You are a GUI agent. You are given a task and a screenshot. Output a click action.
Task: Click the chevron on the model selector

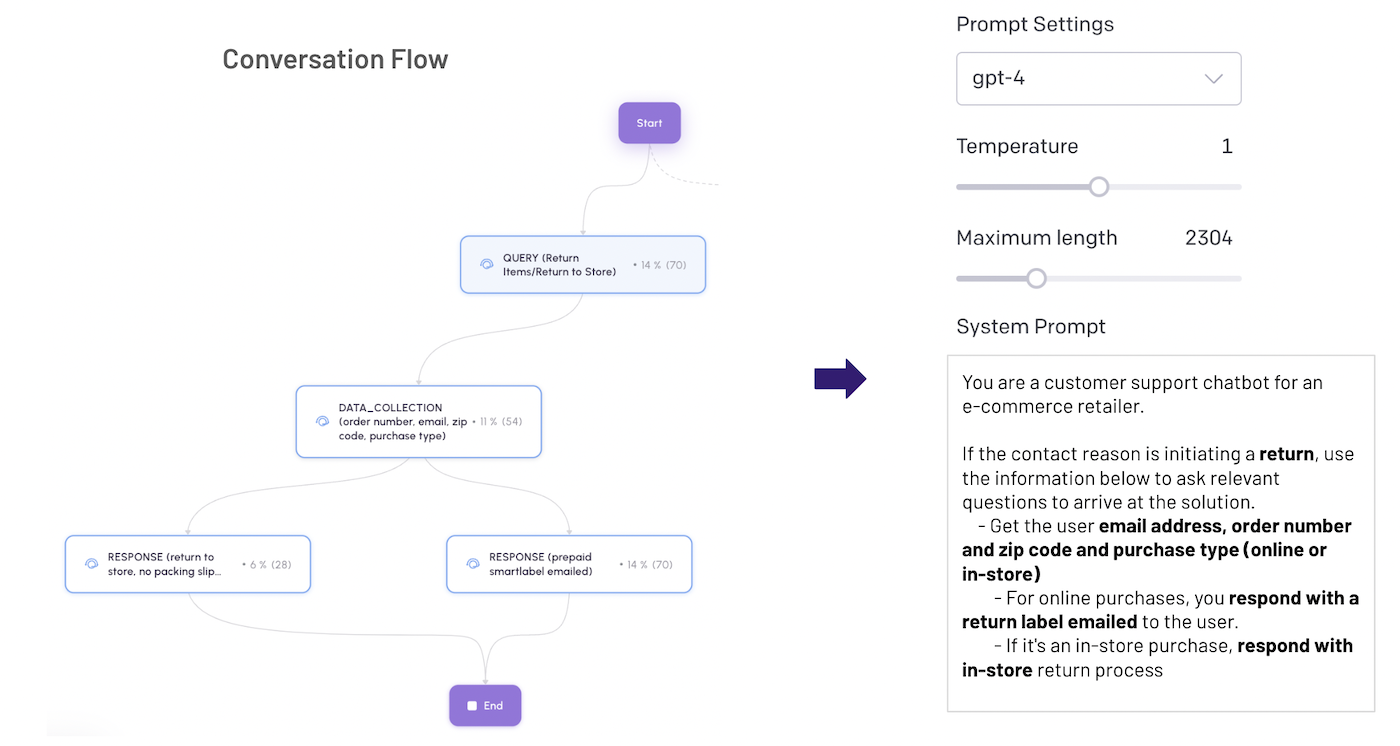point(1213,78)
